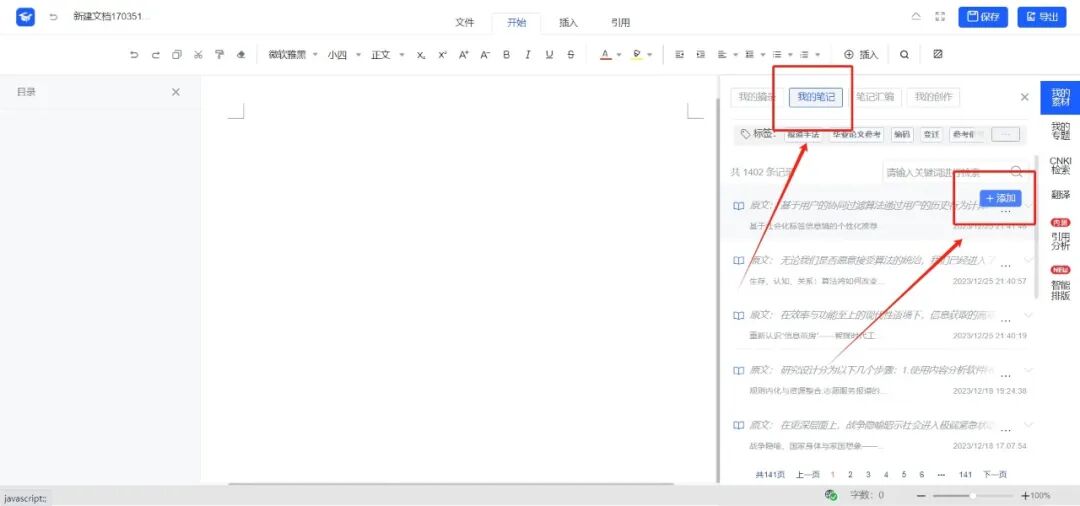
Task: Toggle bold formatting
Action: pyautogui.click(x=506, y=55)
